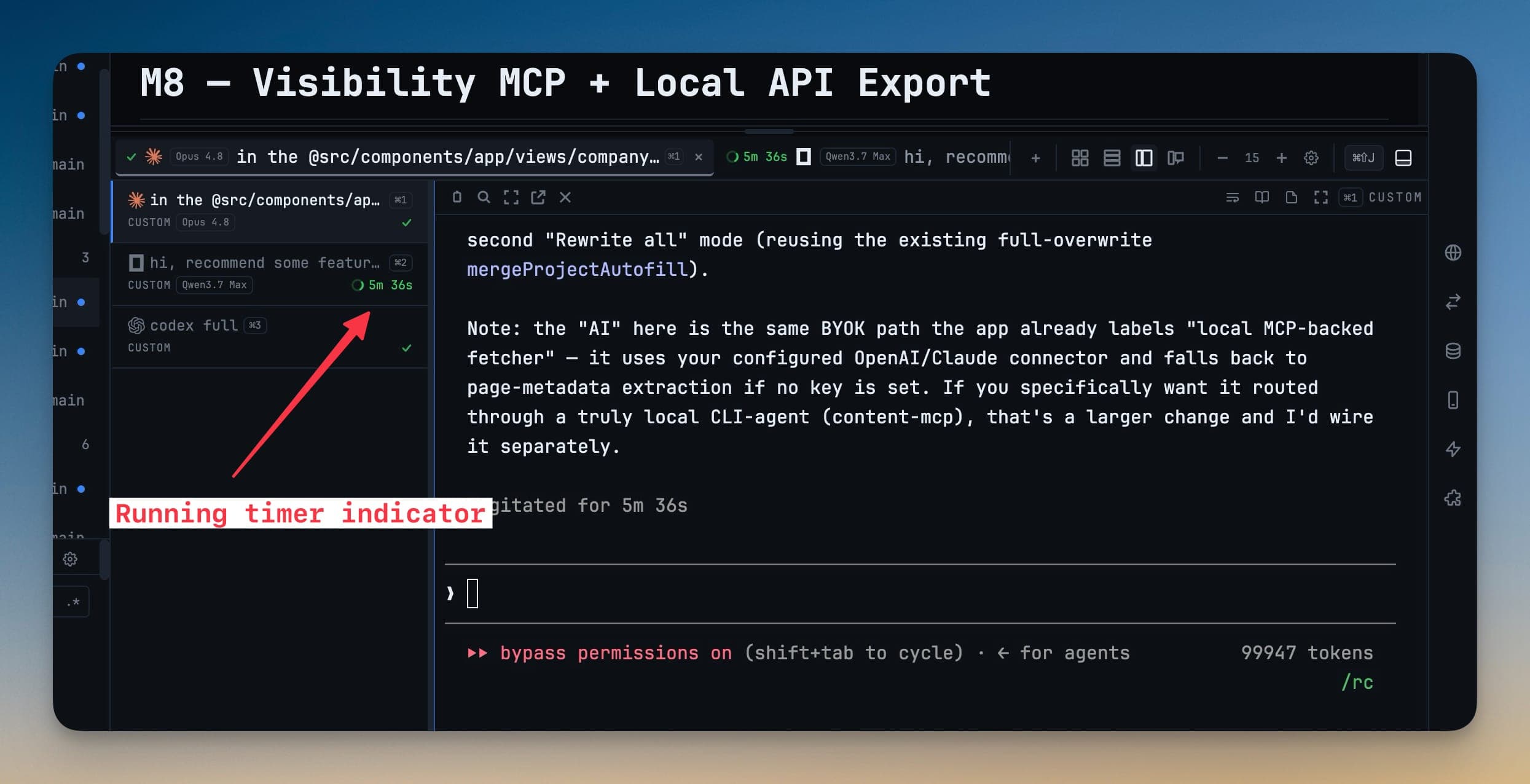Select the side-by-side columns layout
The width and height of the screenshot is (1530, 784).
(x=1144, y=158)
